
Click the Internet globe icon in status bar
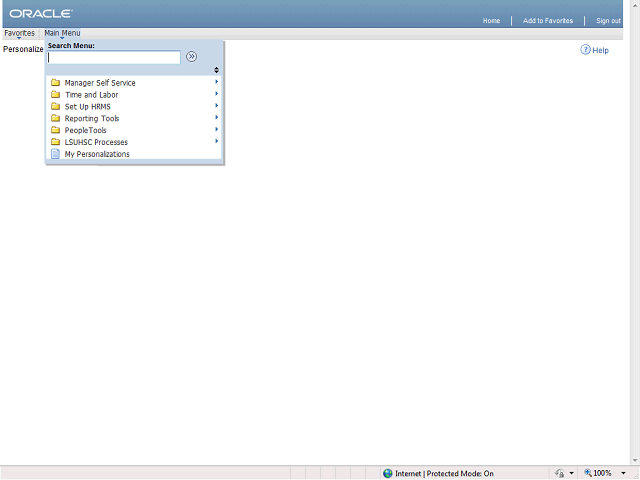point(388,473)
